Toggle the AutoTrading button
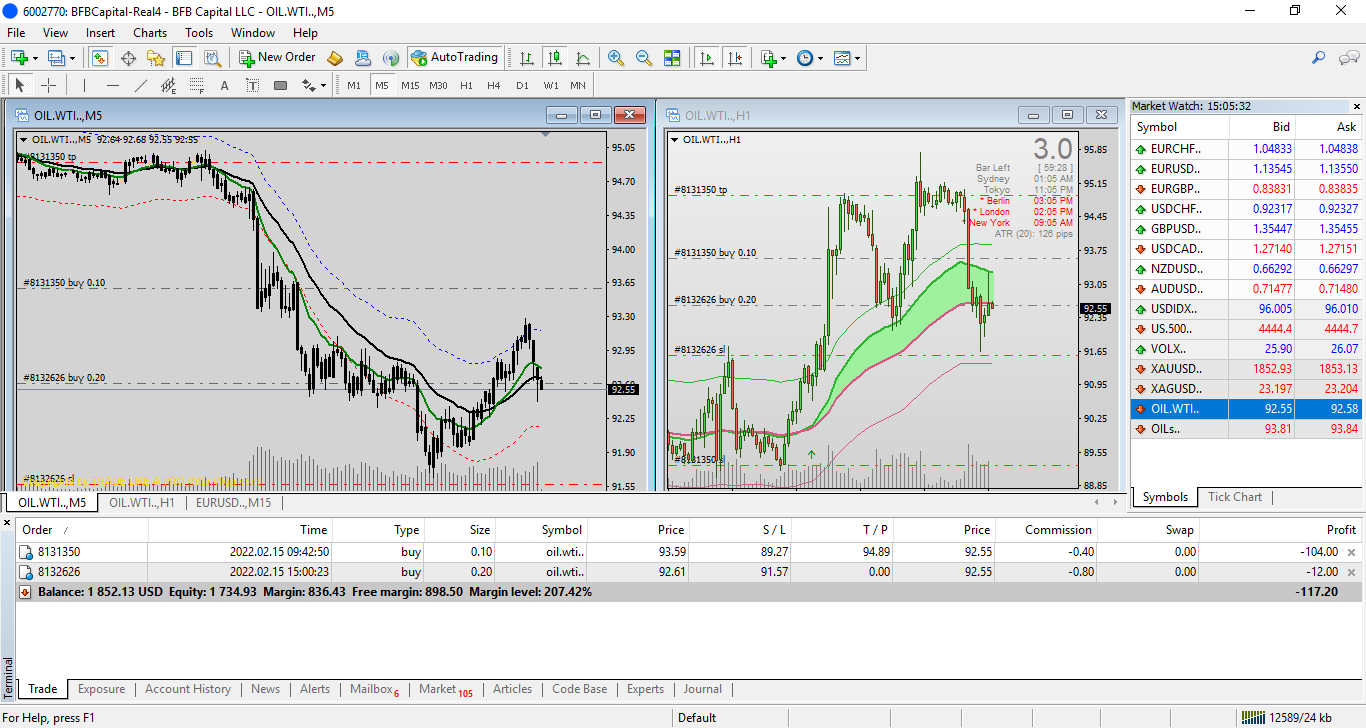 click(x=455, y=58)
